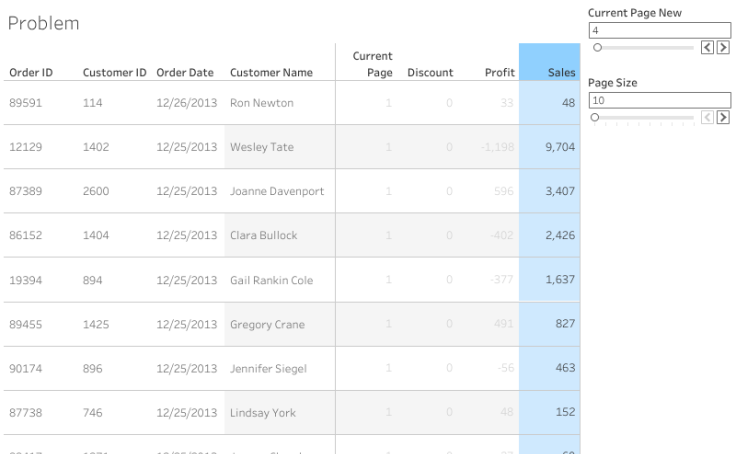The image size is (736, 454).
Task: Click the Page Size decrease arrow
Action: tap(709, 117)
